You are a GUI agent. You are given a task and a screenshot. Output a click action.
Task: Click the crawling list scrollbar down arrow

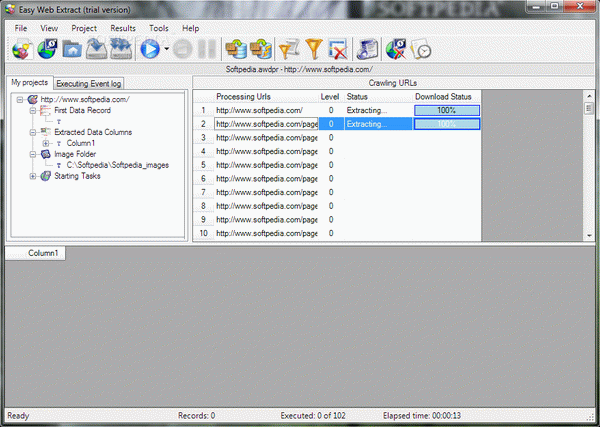point(589,235)
